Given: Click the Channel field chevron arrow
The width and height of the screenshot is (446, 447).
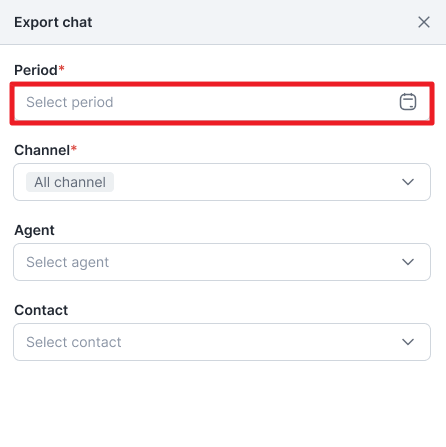Looking at the screenshot, I should [x=408, y=182].
